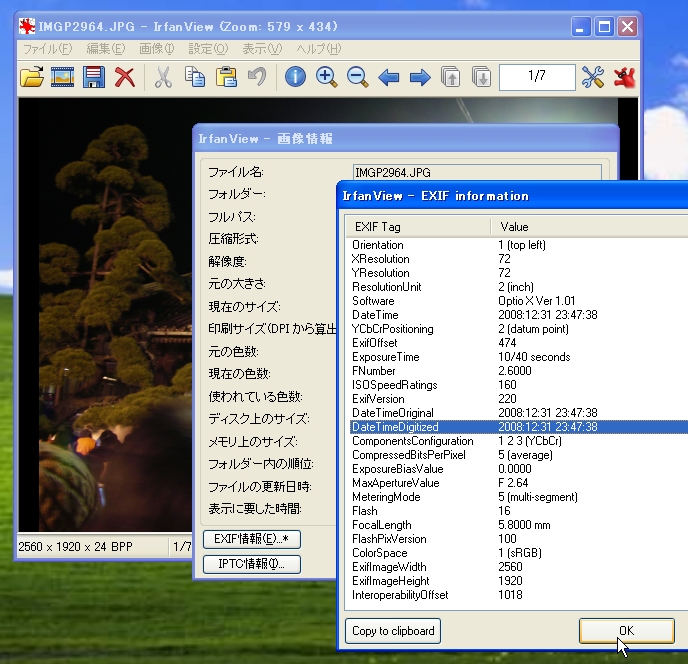The width and height of the screenshot is (688, 664).
Task: Click the Zoom Out magnifier icon
Action: (x=358, y=77)
